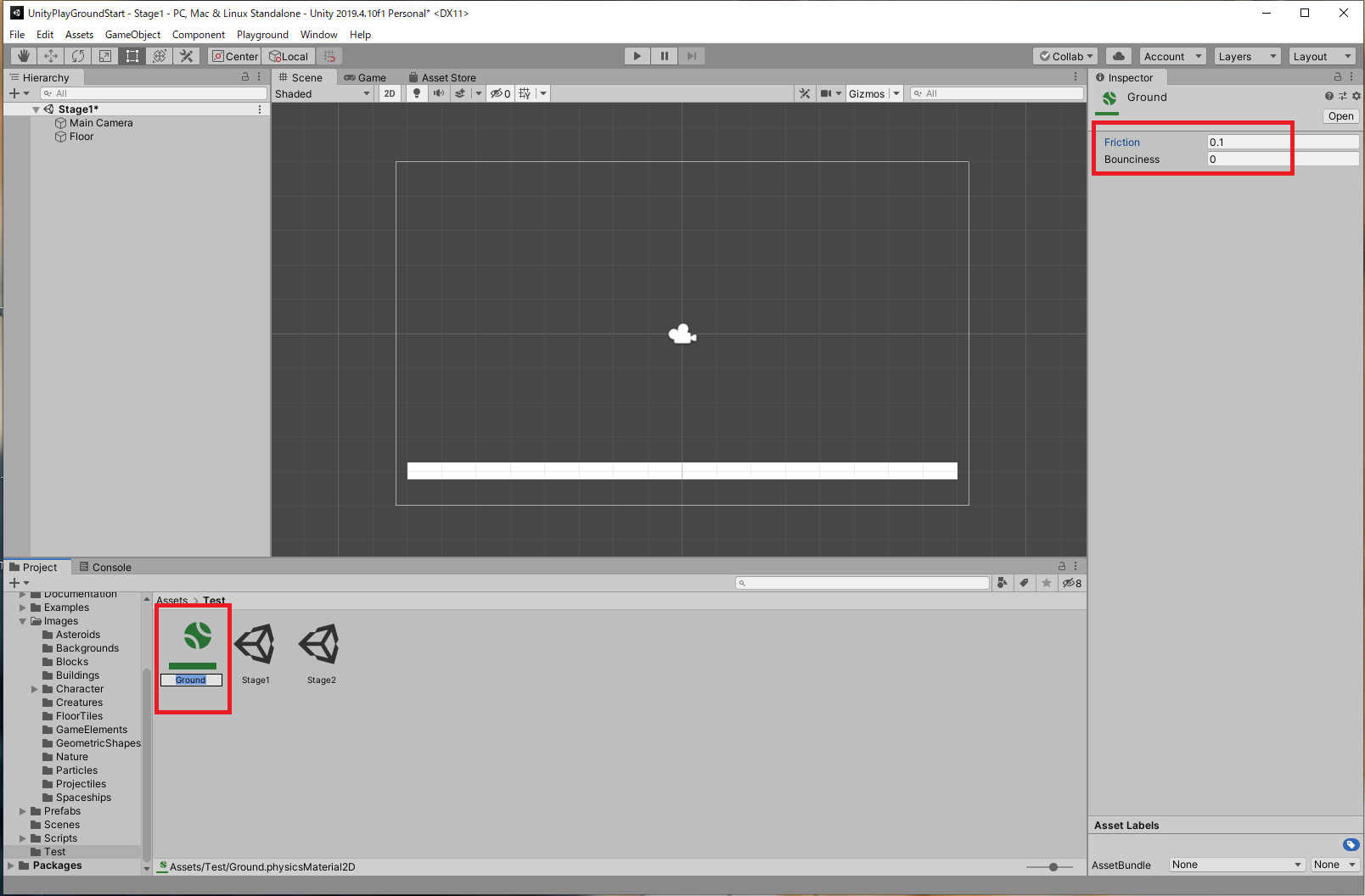The height and width of the screenshot is (896, 1365).
Task: Open the Inspector gear settings
Action: click(1356, 96)
